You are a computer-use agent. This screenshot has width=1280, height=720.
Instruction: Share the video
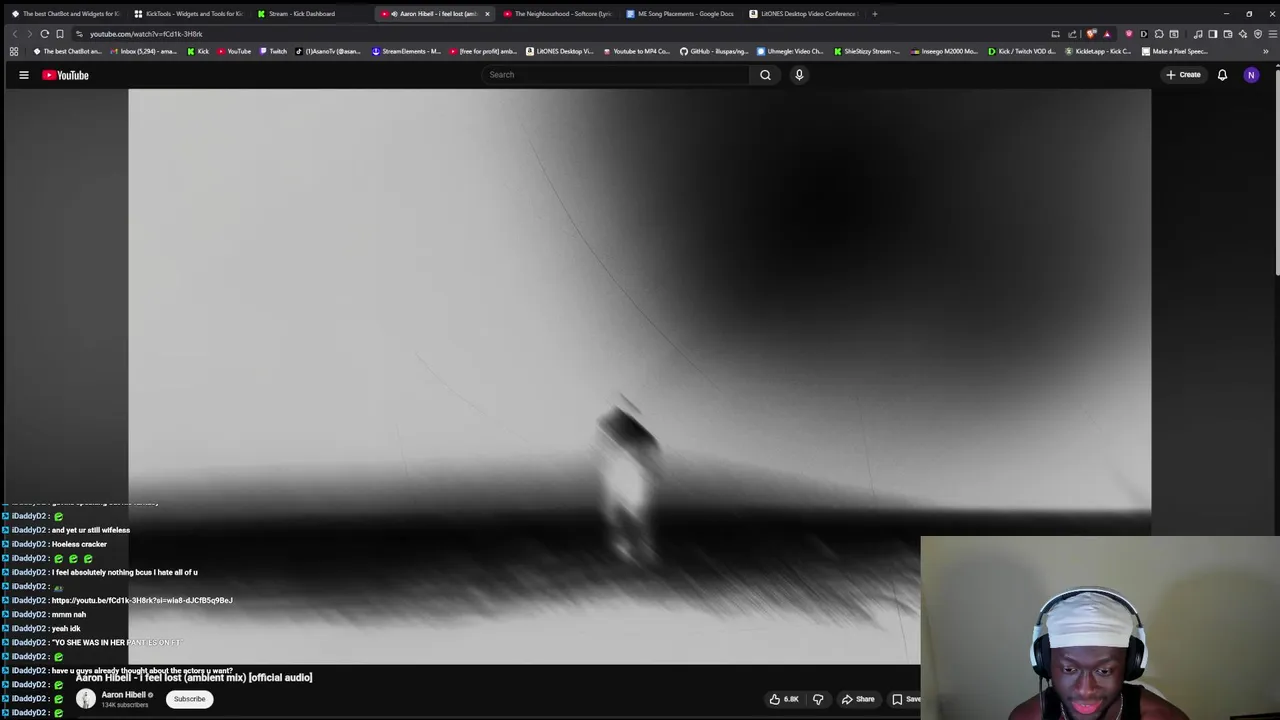pos(858,699)
